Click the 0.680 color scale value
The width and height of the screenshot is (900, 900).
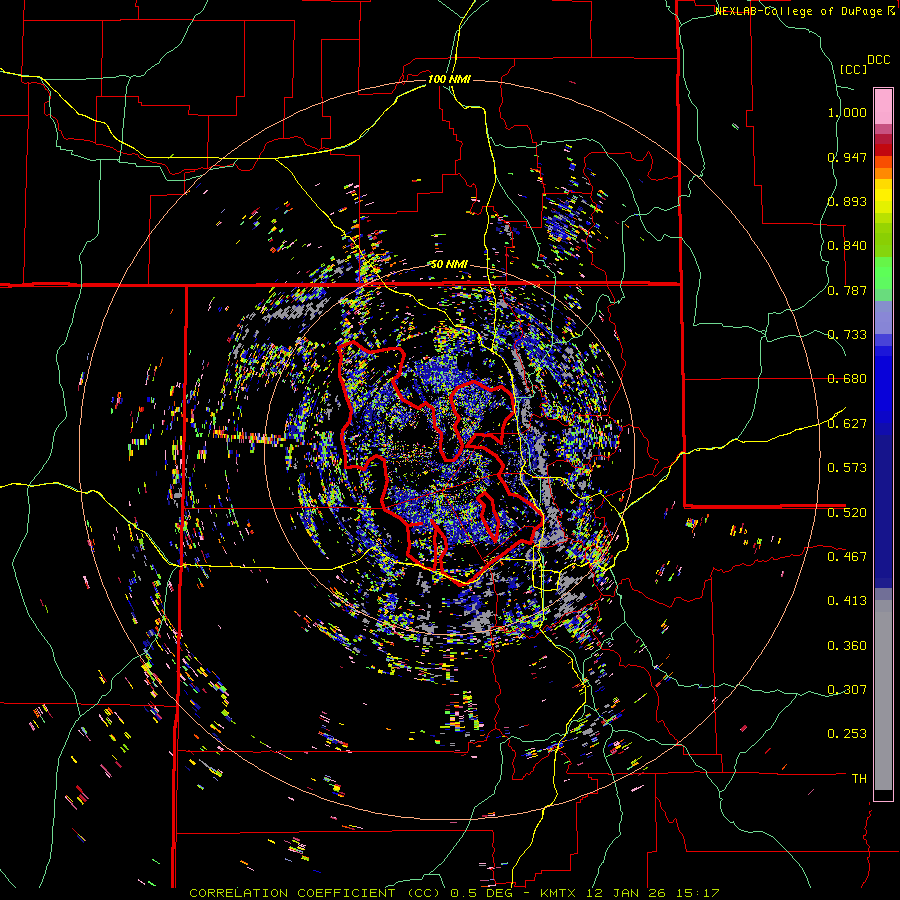click(847, 379)
